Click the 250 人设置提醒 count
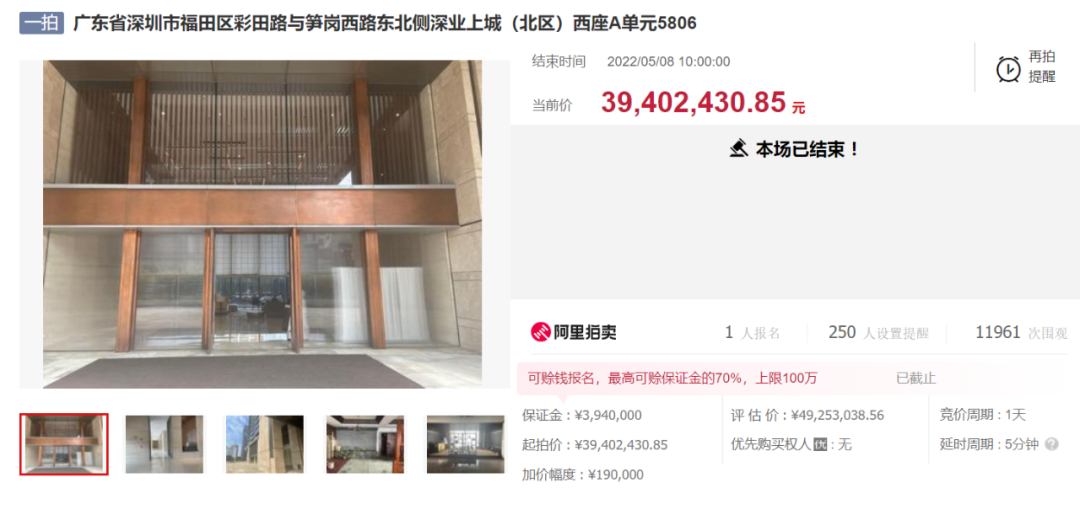1080x510 pixels. (878, 333)
